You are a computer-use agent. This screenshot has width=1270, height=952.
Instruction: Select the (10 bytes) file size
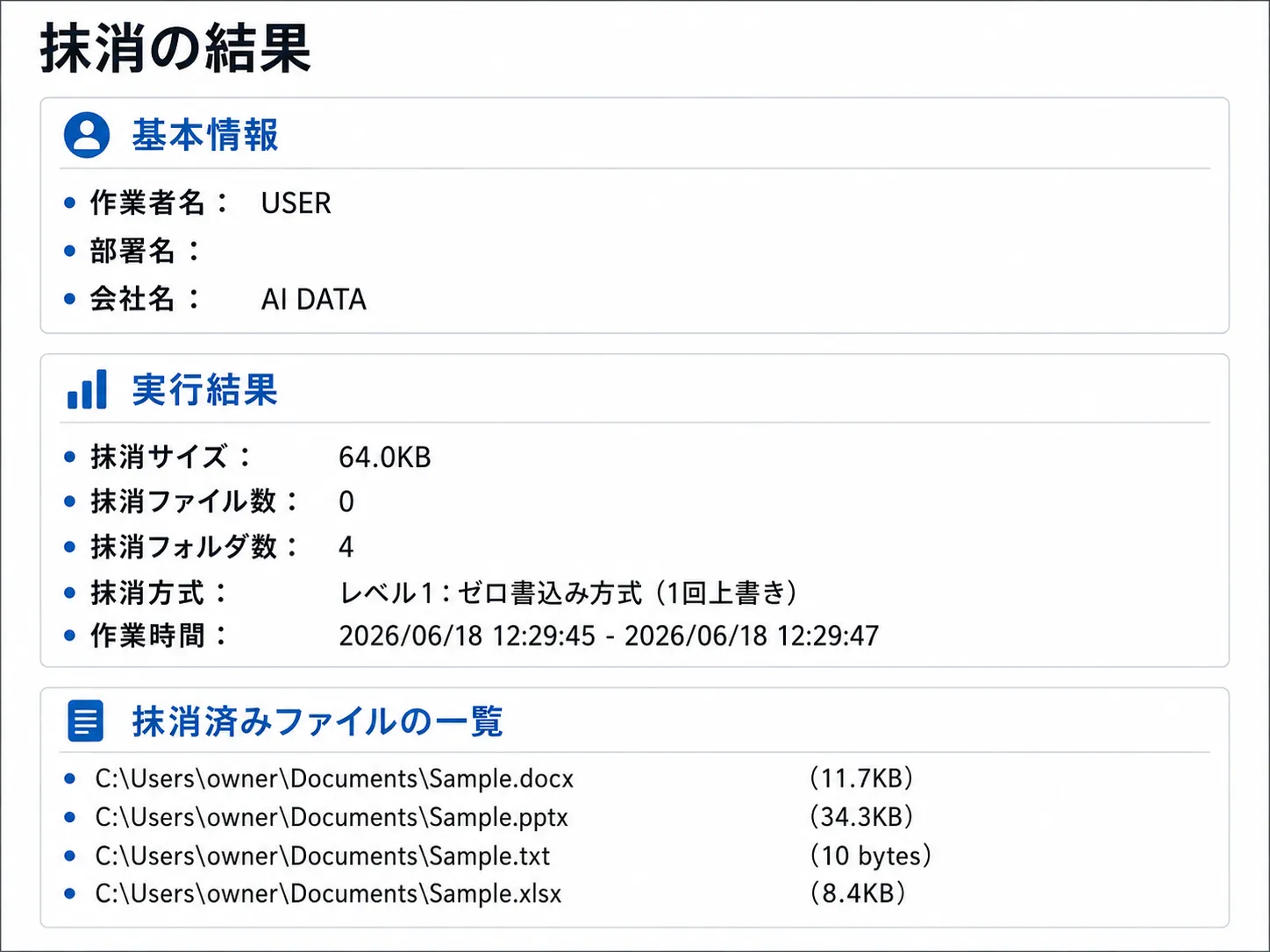(x=870, y=856)
